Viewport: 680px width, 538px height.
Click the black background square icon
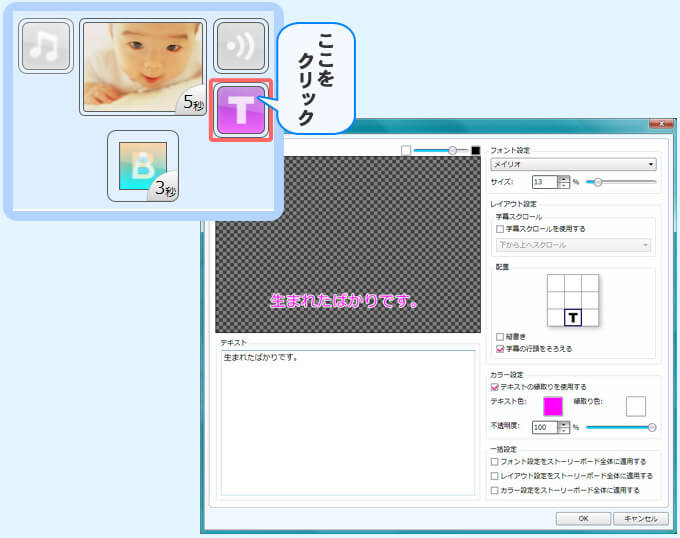tap(476, 150)
